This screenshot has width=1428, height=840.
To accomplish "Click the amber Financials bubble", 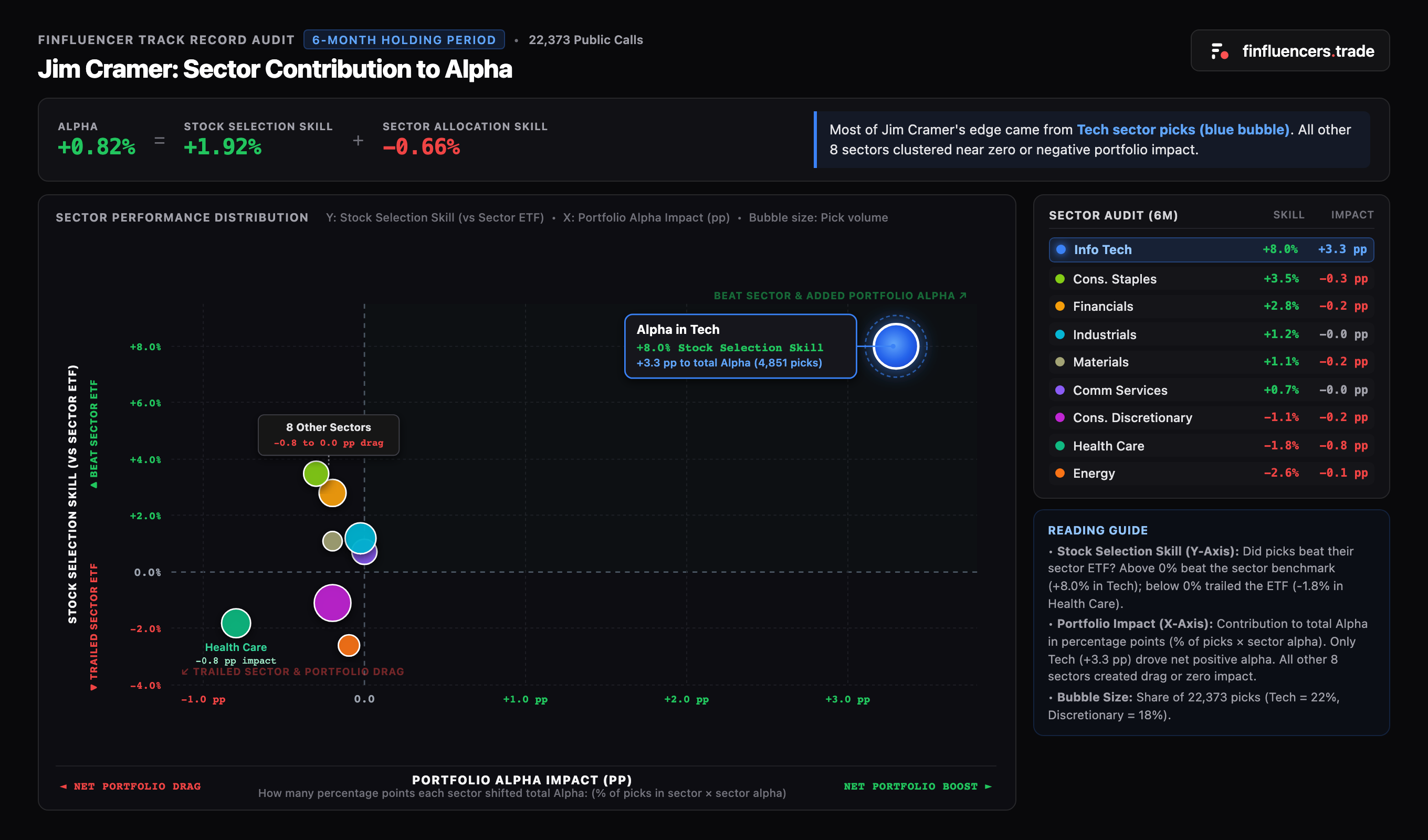I will point(332,493).
